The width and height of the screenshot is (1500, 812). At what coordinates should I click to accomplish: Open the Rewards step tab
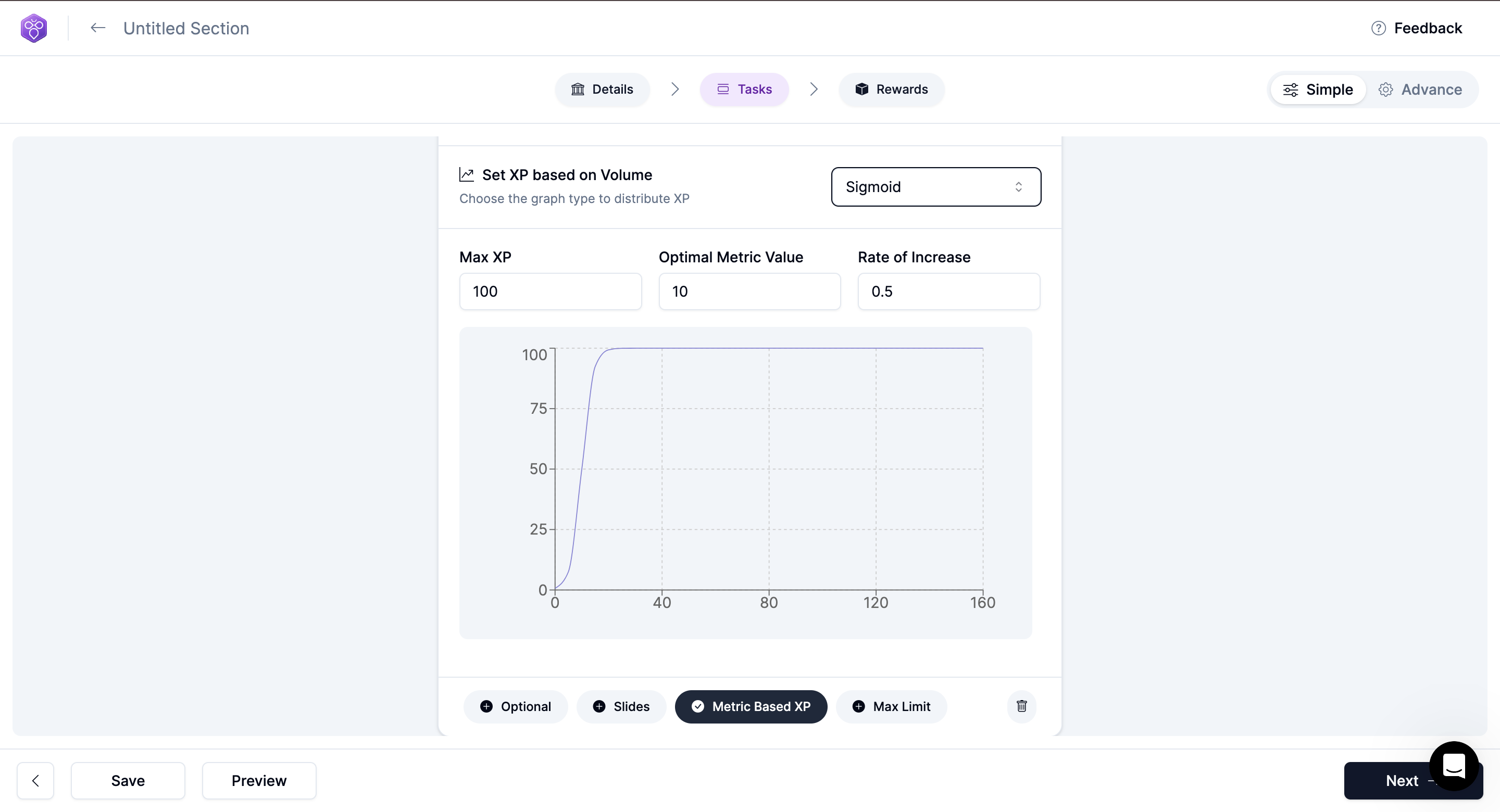point(891,89)
